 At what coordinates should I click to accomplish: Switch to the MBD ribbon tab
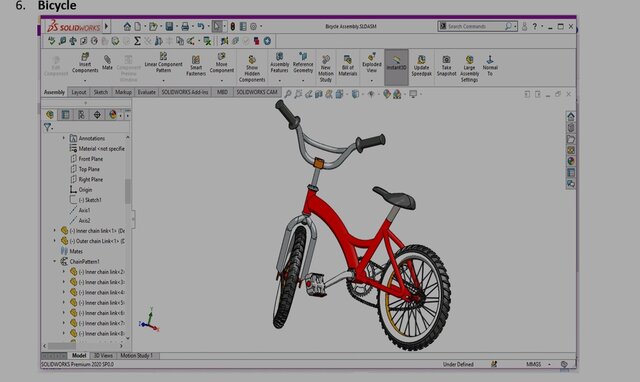[x=222, y=92]
